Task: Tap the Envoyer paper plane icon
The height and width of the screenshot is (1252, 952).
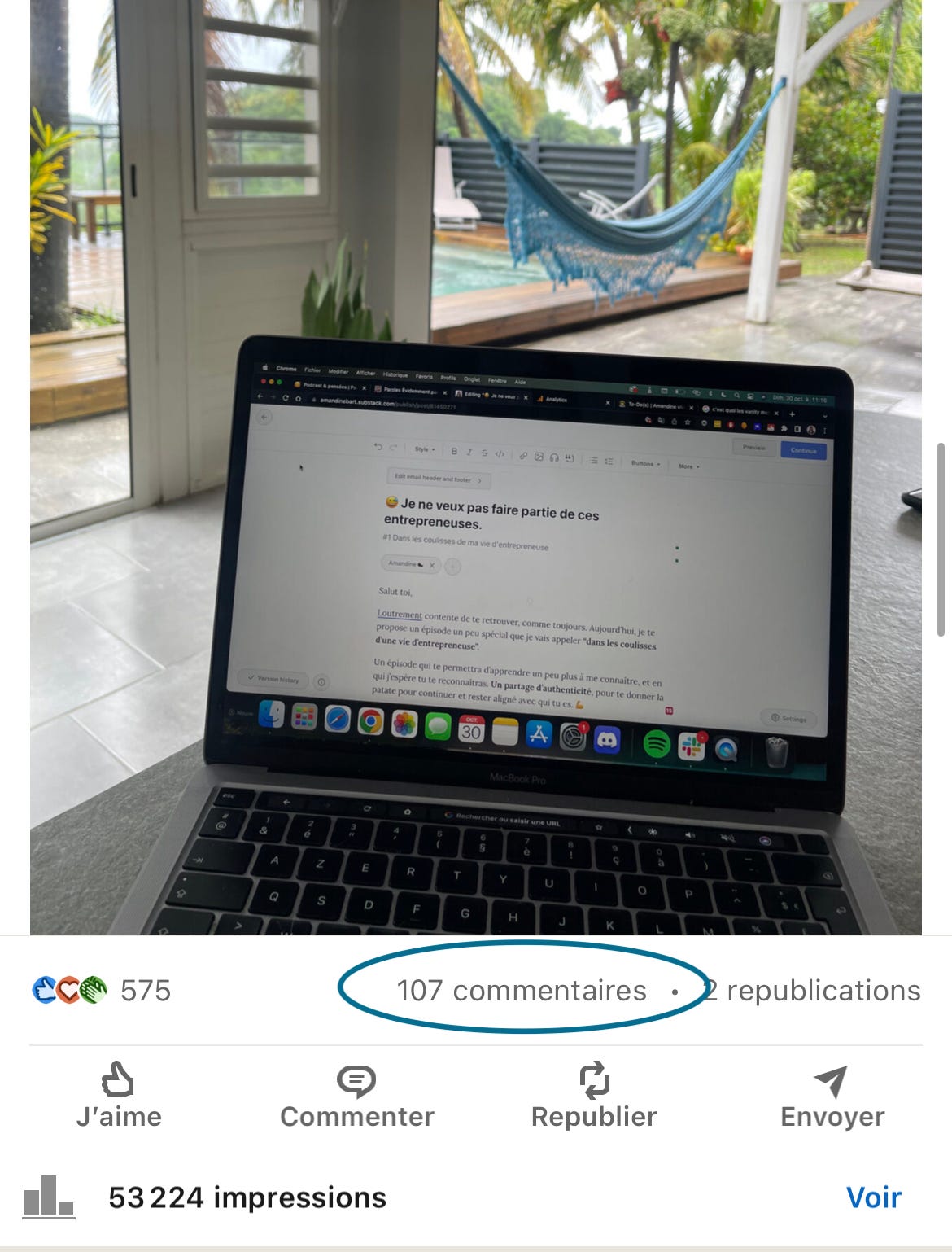Action: [831, 1081]
